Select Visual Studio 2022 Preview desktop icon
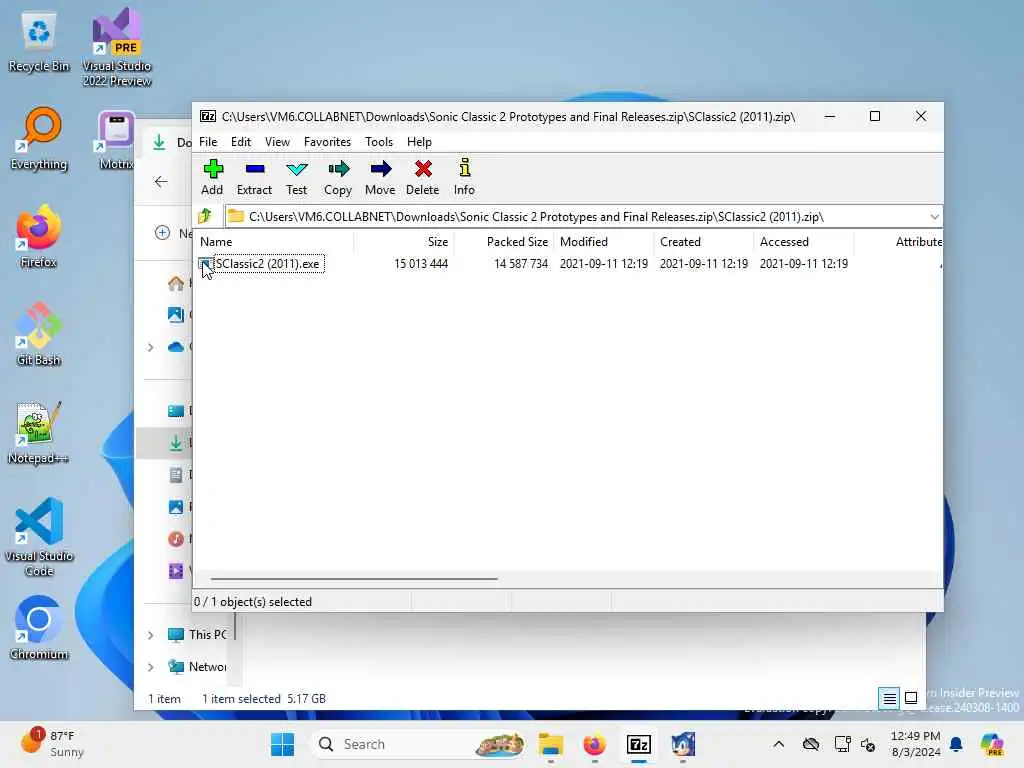 (x=117, y=48)
